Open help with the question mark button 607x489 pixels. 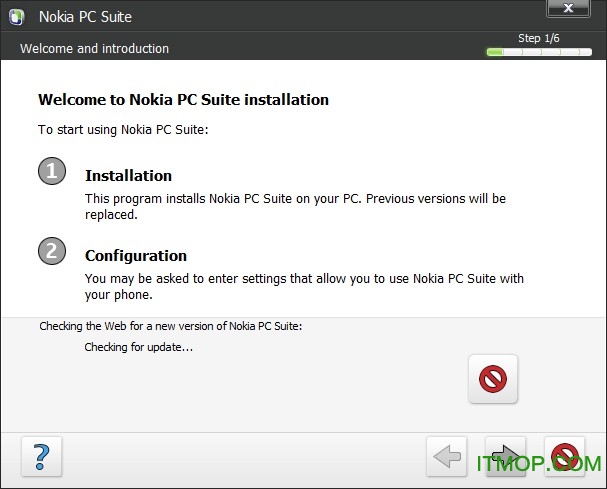pos(42,457)
